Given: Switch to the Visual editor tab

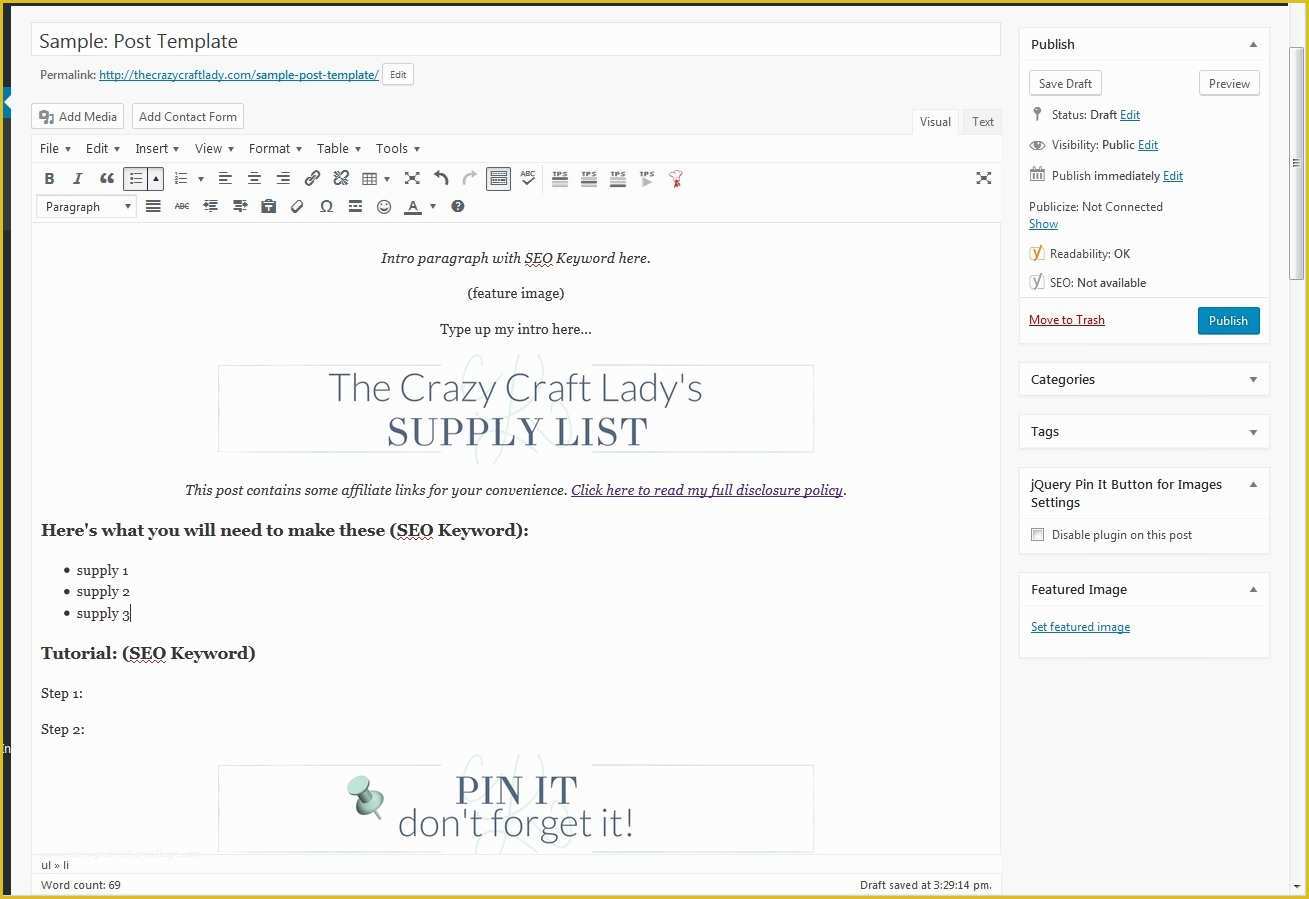Looking at the screenshot, I should click(x=935, y=122).
